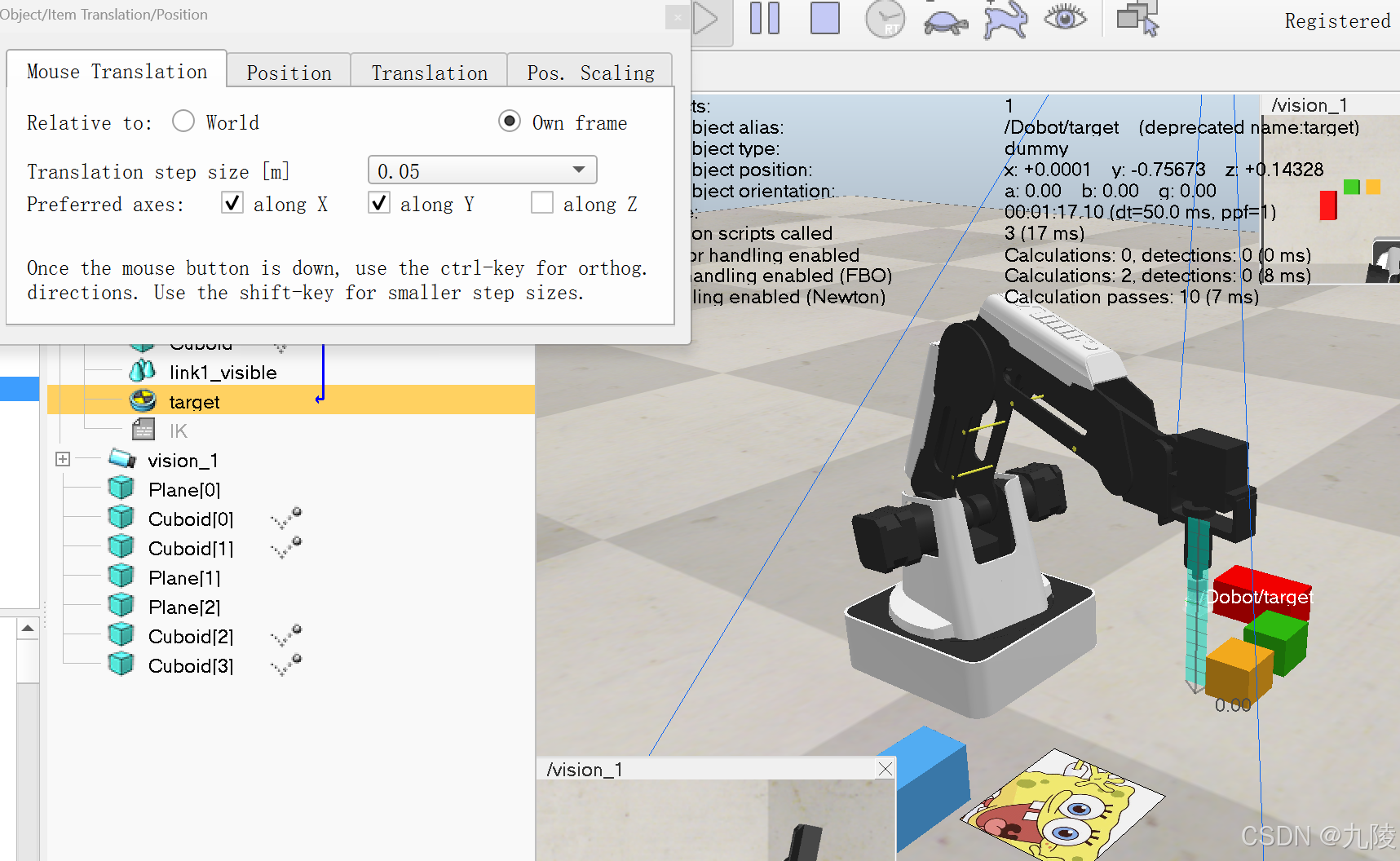This screenshot has height=861, width=1400.
Task: Select Own frame radio button
Action: (510, 121)
